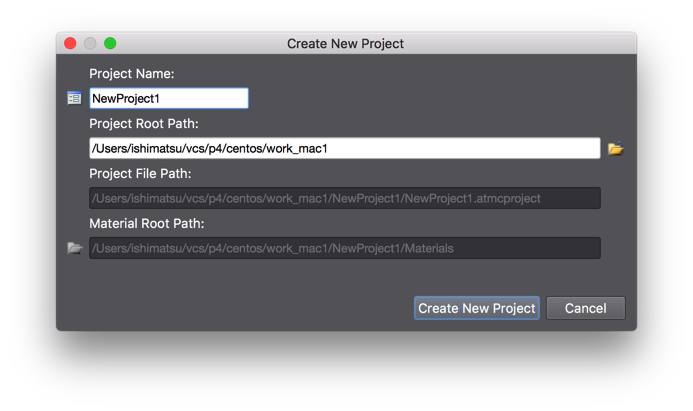Click the "Material Root Path:" label
Screen dimensions: 693x411
pyautogui.click(x=147, y=224)
